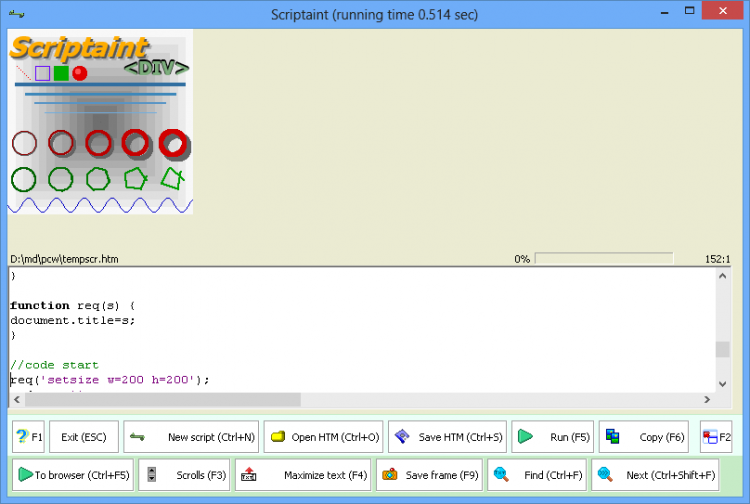Click the req('setsize w=200 h=200'); line

[x=110, y=380]
